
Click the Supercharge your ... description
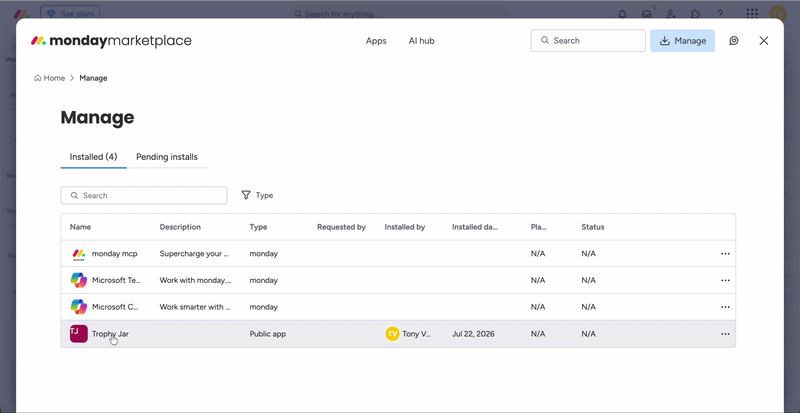tap(194, 254)
